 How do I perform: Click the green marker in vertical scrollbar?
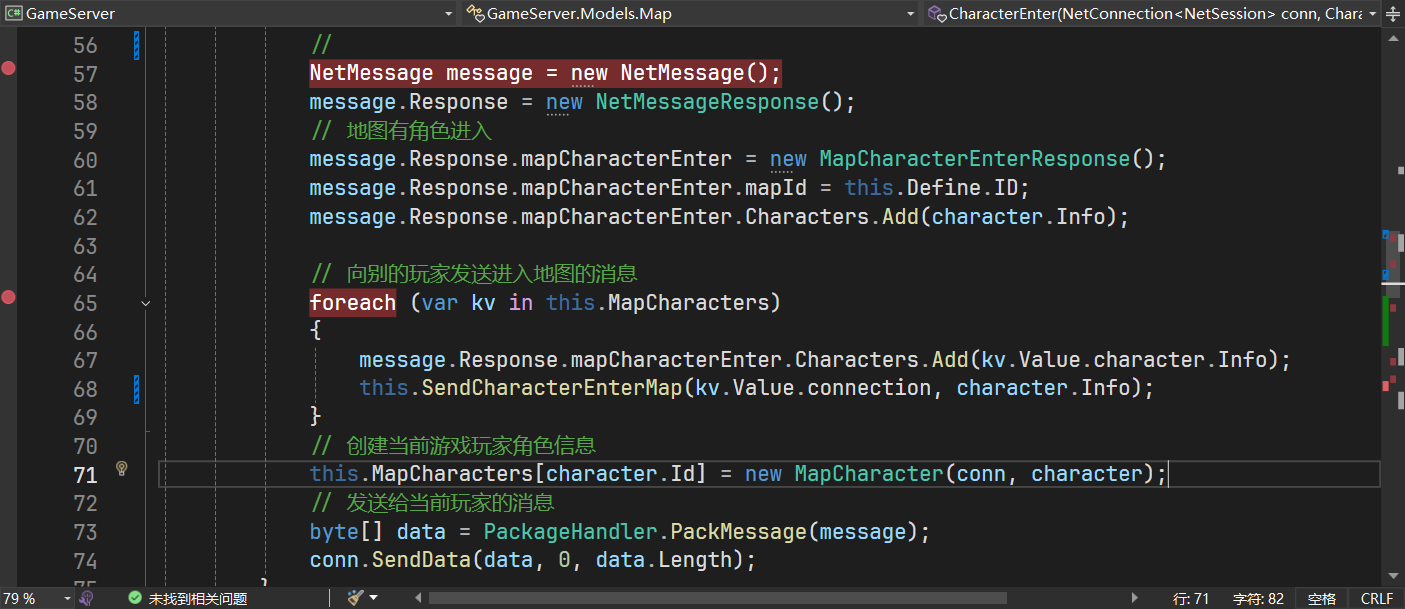1386,320
